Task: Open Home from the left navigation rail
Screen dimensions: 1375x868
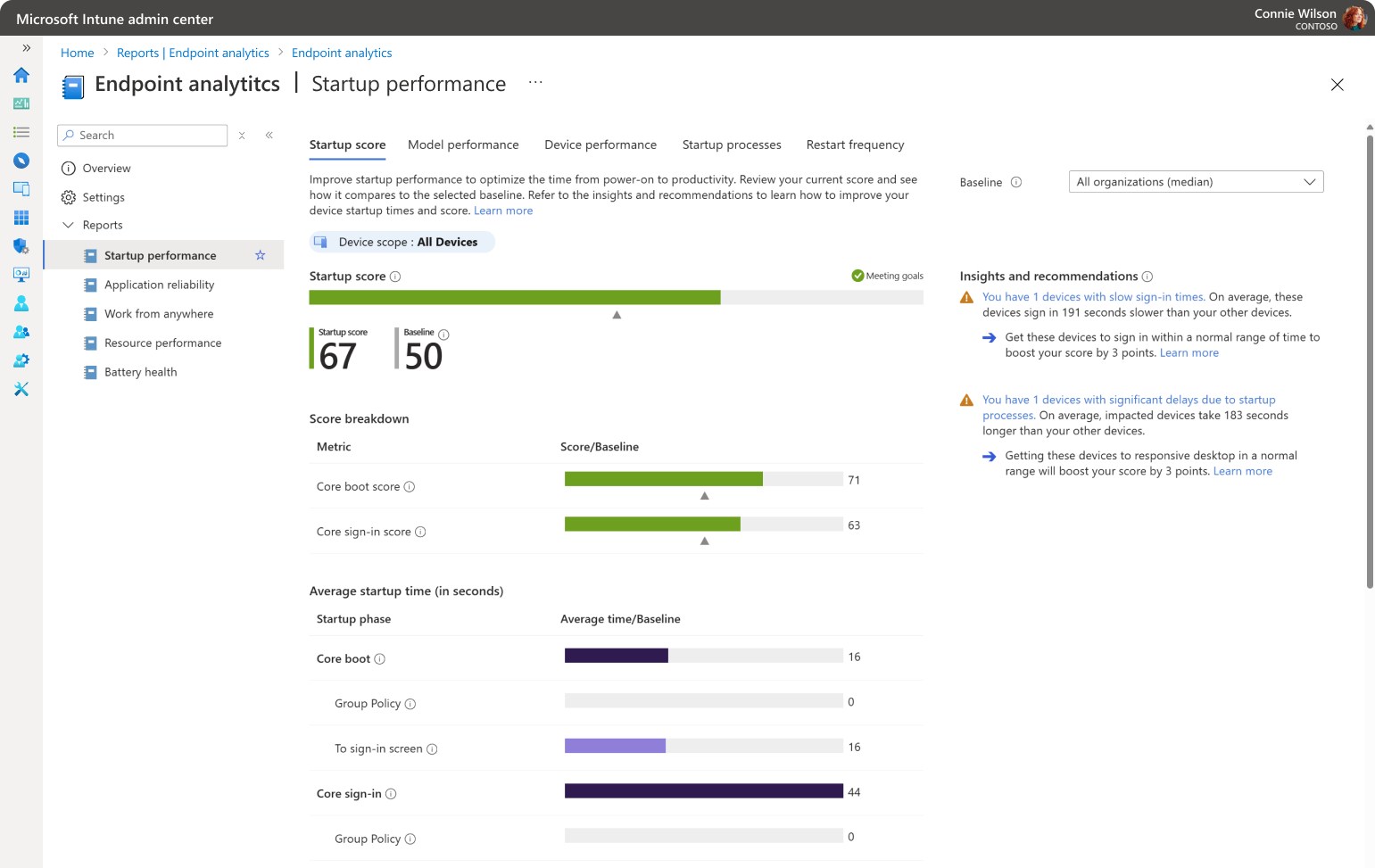Action: [21, 75]
